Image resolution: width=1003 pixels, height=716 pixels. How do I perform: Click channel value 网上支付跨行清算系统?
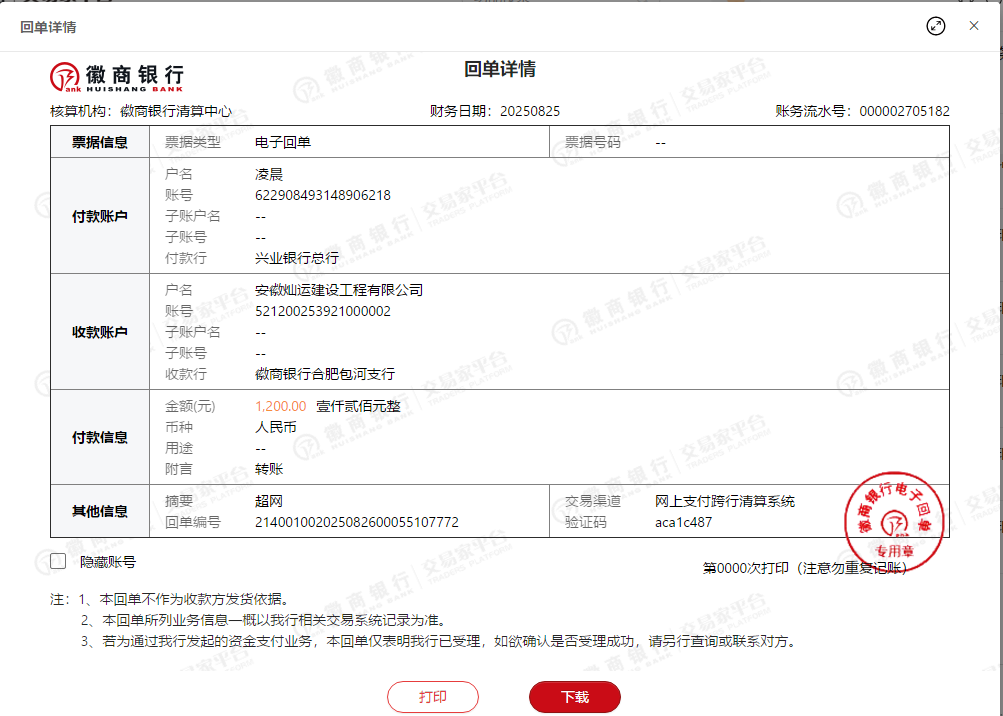click(x=725, y=501)
